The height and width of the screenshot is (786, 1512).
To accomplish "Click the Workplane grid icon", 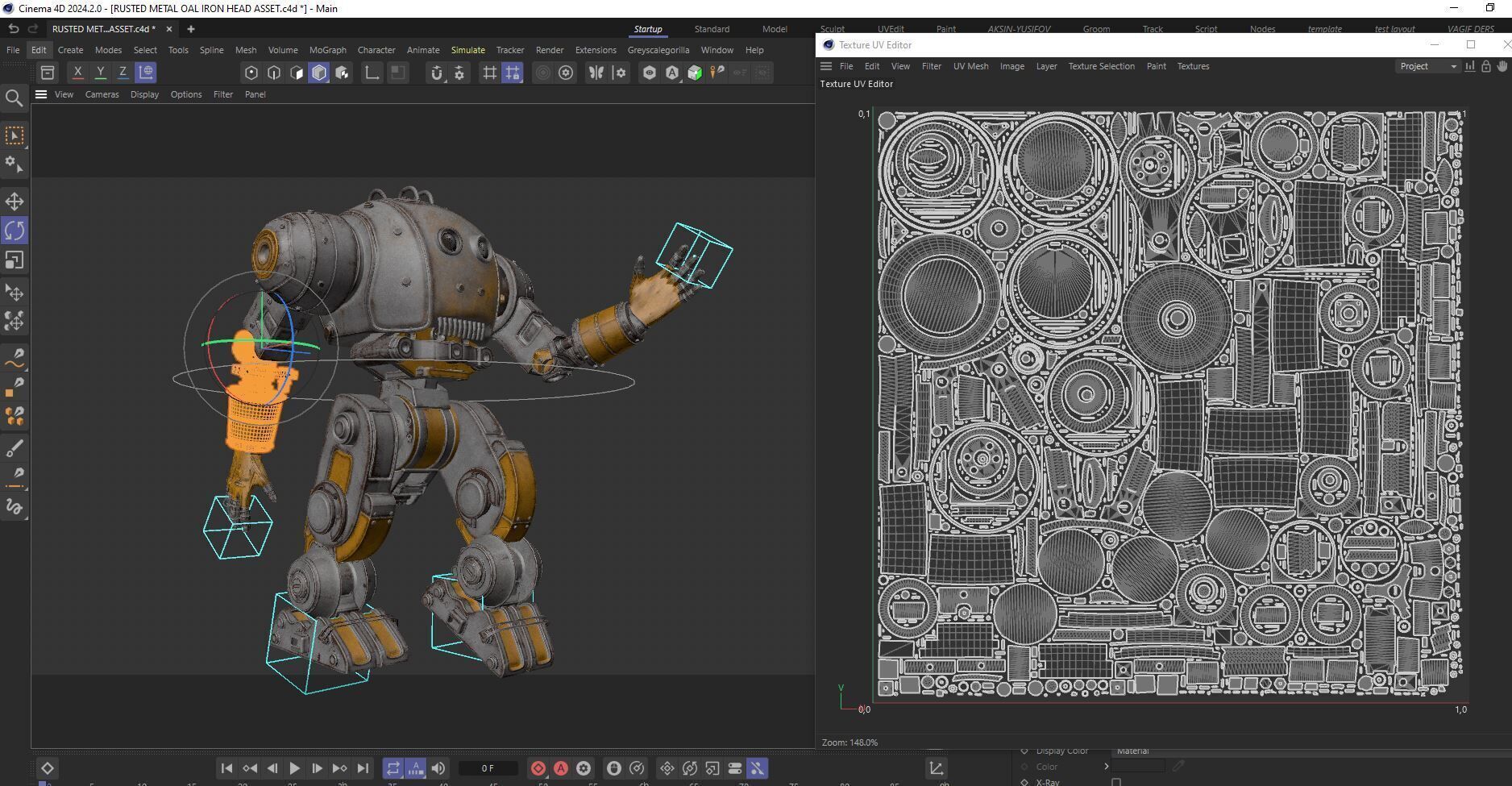I will coord(489,73).
